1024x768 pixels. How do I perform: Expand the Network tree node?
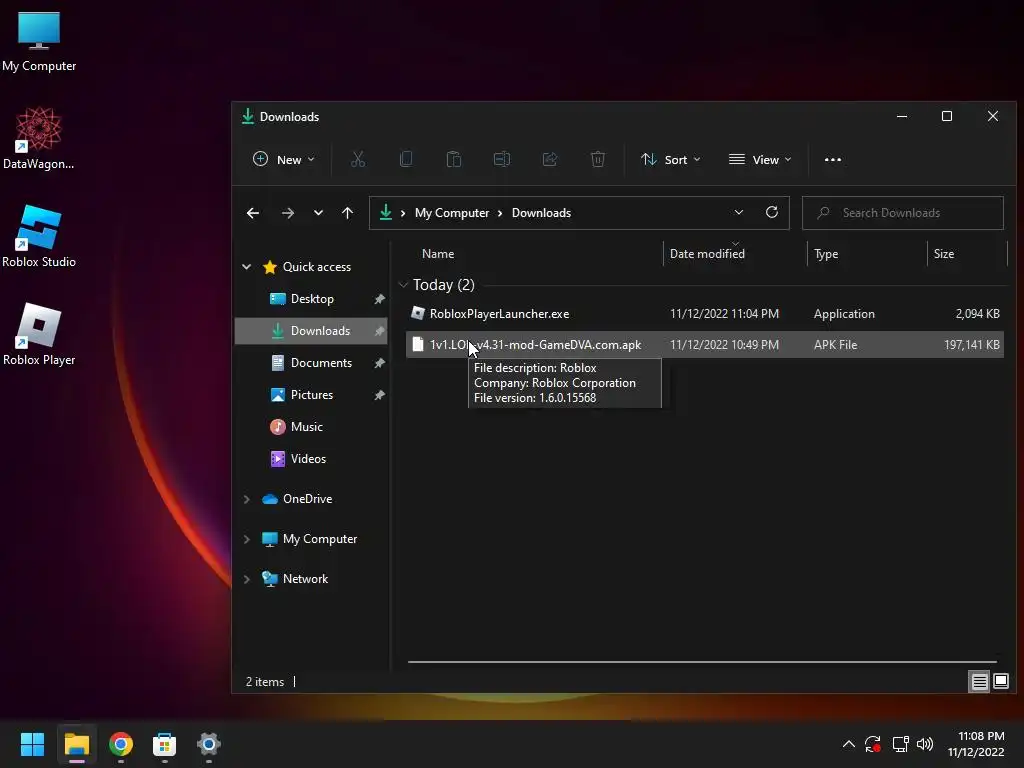[247, 579]
